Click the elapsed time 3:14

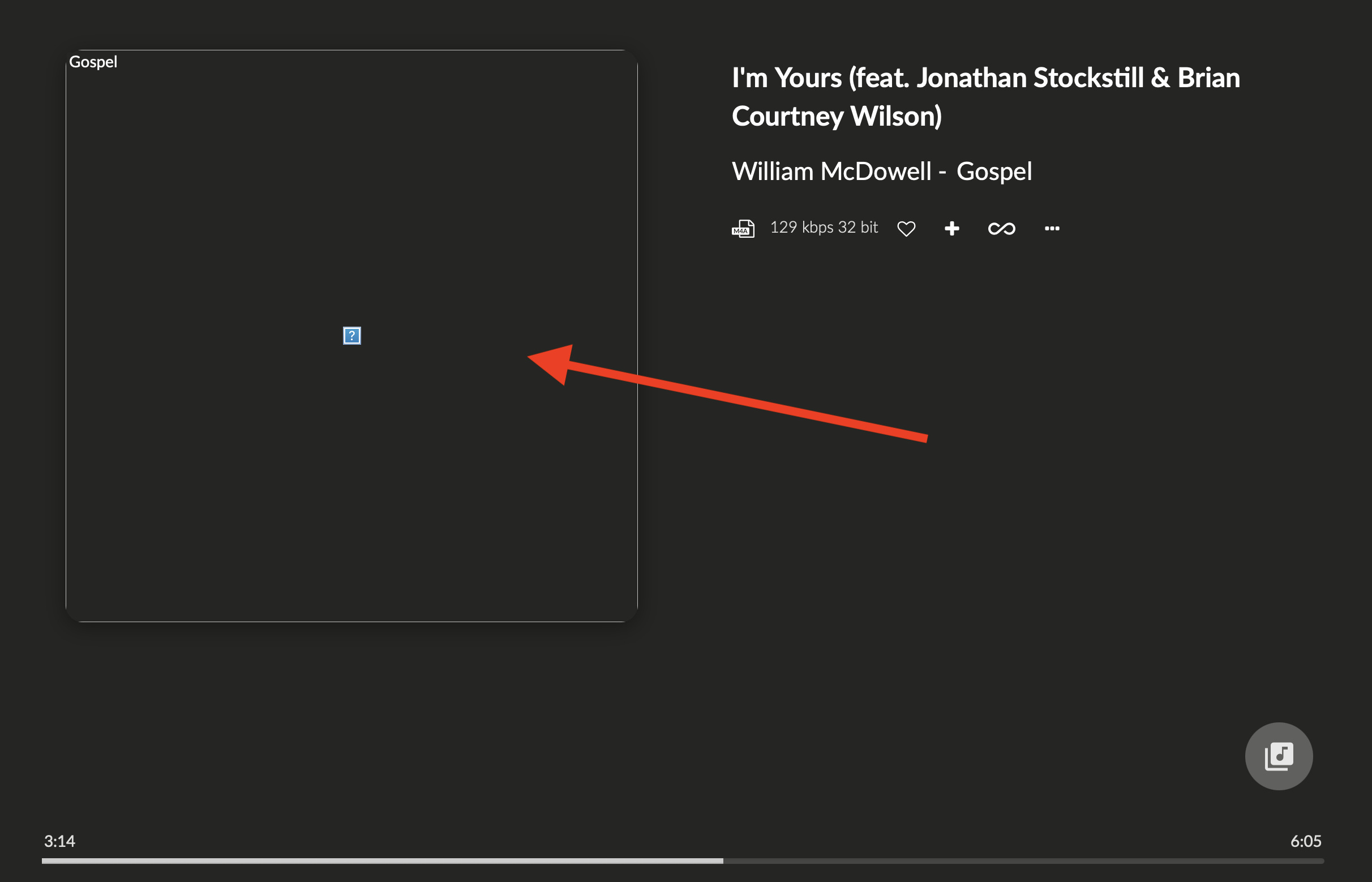[59, 841]
